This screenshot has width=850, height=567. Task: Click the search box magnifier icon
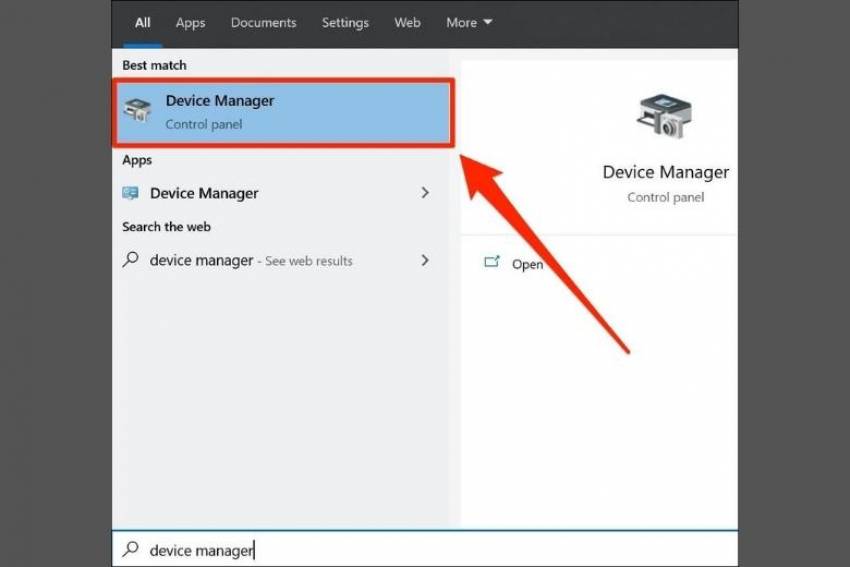tap(131, 549)
